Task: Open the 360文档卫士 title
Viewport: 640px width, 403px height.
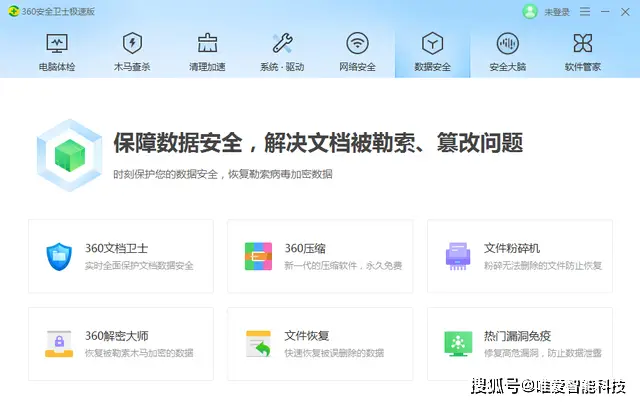Action: pyautogui.click(x=116, y=248)
